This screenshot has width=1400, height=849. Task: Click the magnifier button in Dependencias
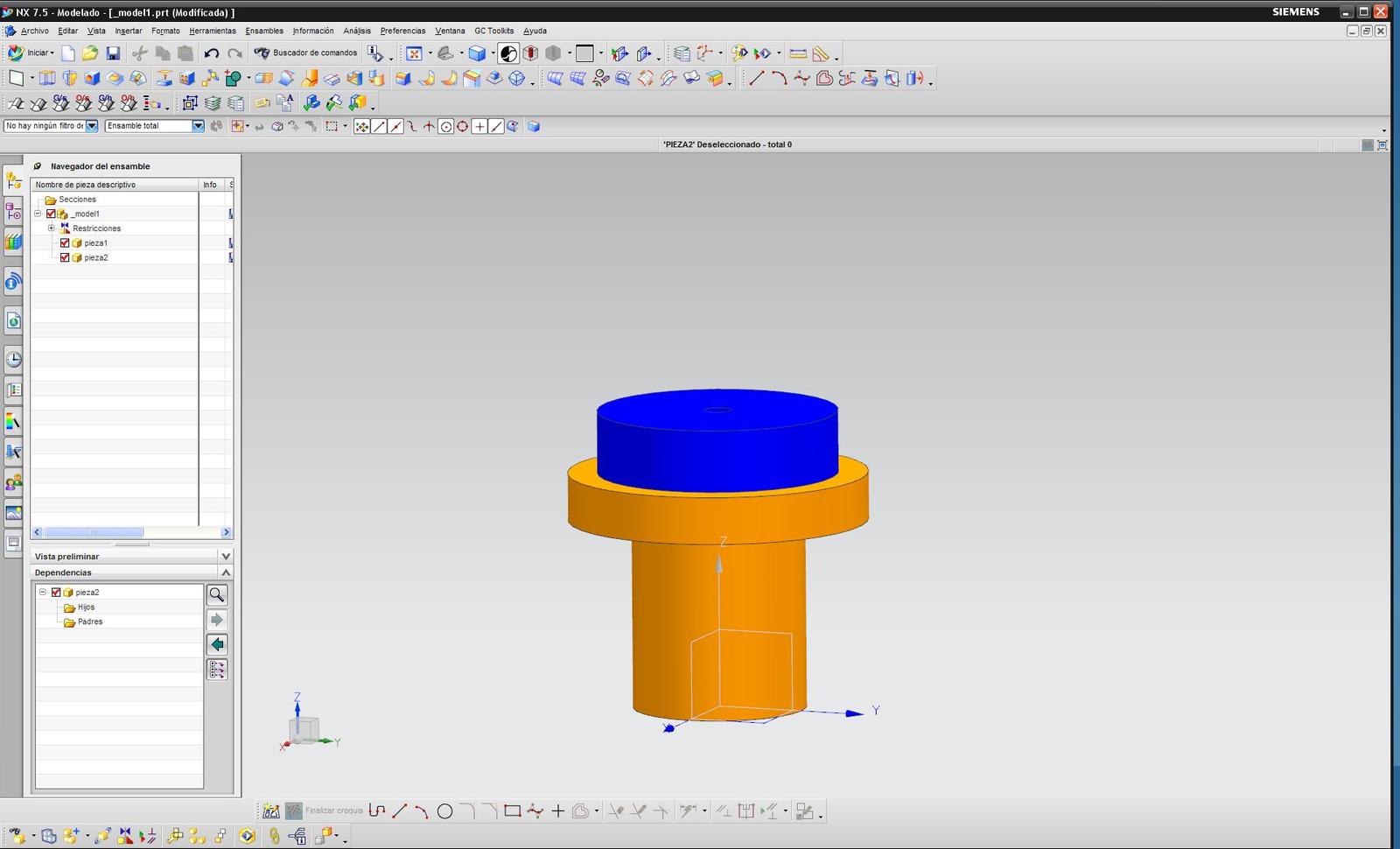(217, 595)
